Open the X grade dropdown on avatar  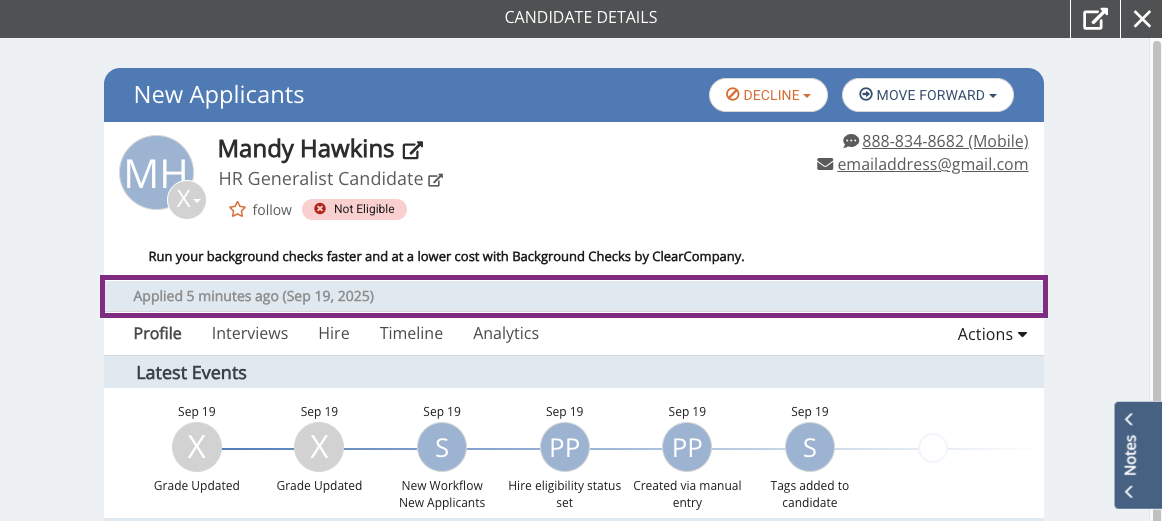[187, 199]
